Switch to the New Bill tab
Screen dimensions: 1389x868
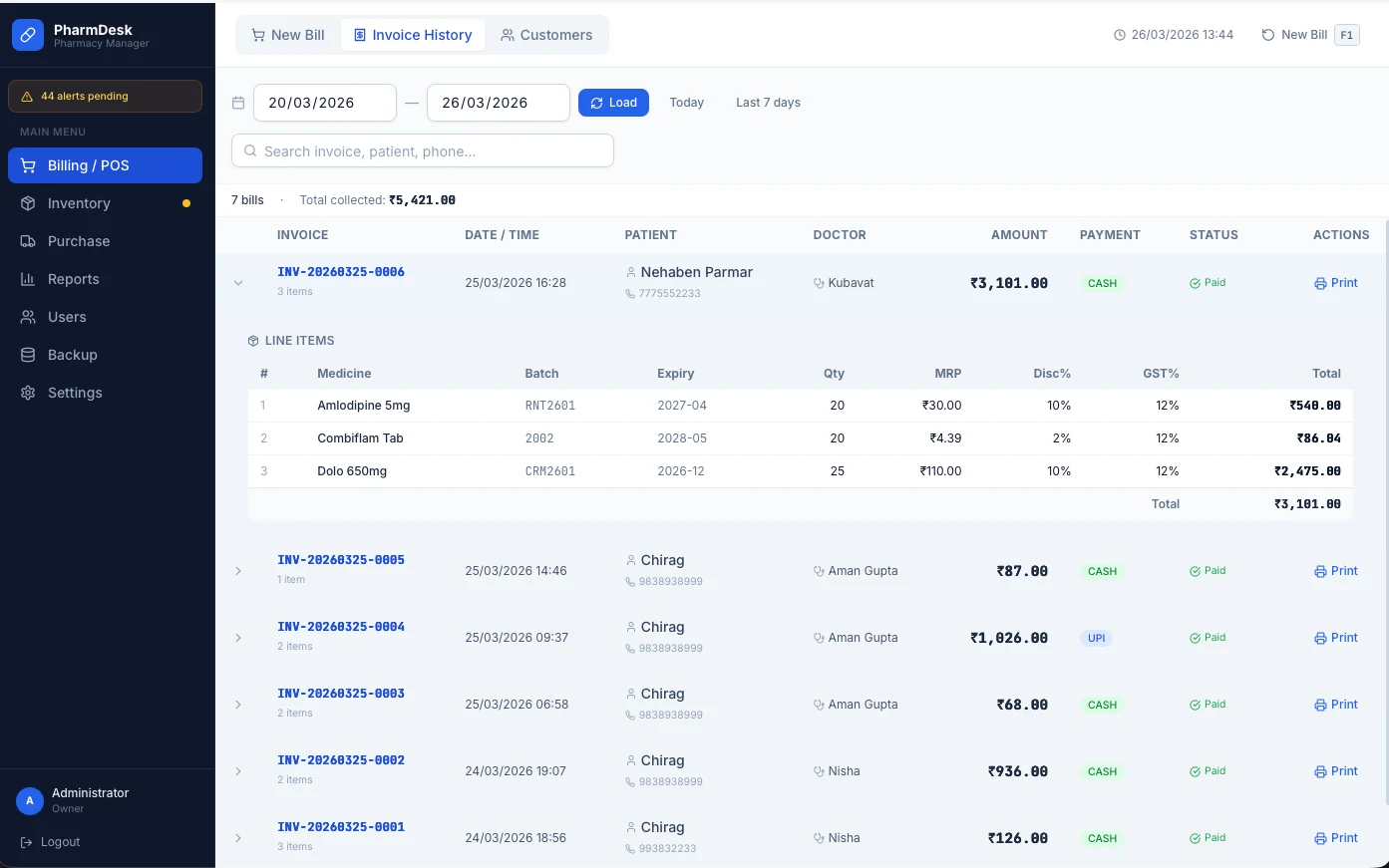[x=287, y=35]
